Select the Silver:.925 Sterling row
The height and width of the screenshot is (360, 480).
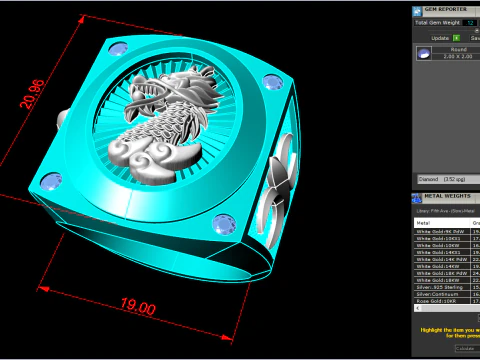tap(447, 287)
